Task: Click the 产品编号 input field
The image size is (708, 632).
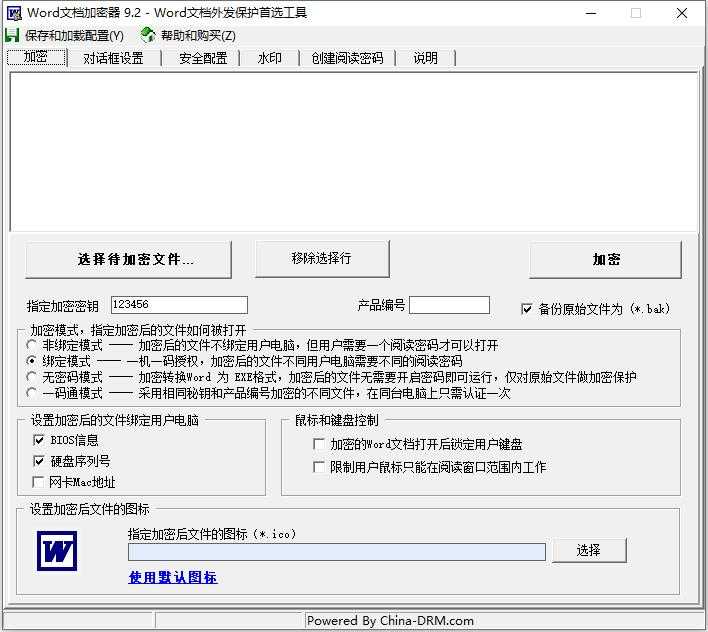Action: point(449,305)
